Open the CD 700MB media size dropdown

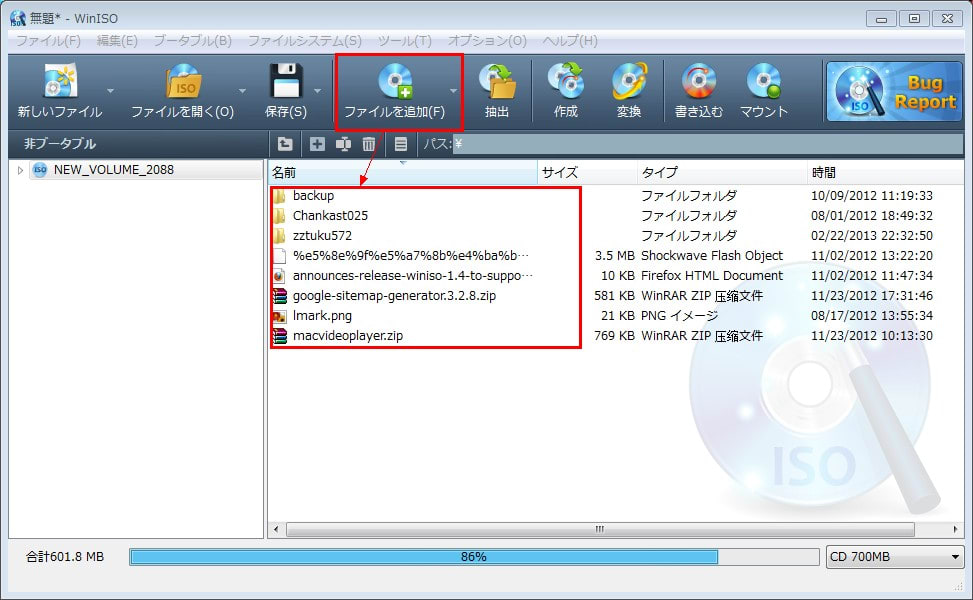[894, 557]
